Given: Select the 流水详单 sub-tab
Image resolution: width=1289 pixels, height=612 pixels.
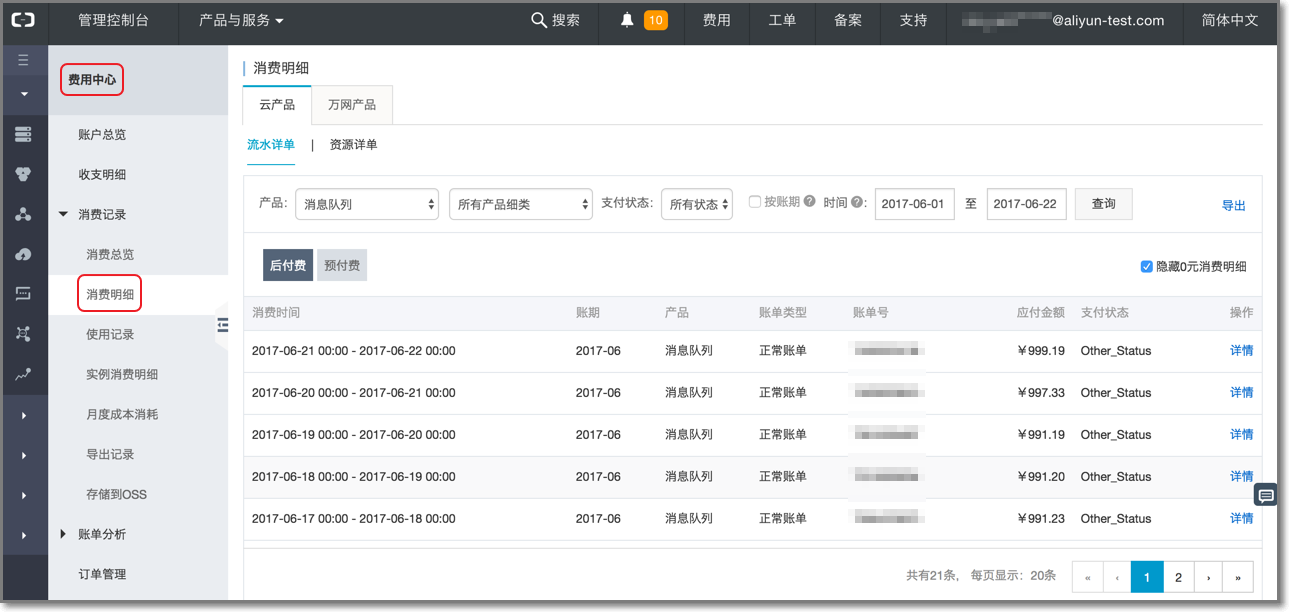Looking at the screenshot, I should coord(271,145).
